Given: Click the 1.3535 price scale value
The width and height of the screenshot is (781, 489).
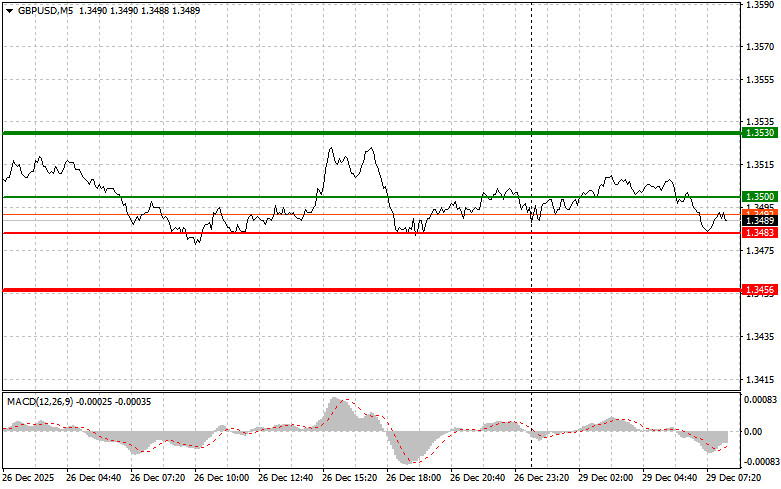Looking at the screenshot, I should 760,122.
